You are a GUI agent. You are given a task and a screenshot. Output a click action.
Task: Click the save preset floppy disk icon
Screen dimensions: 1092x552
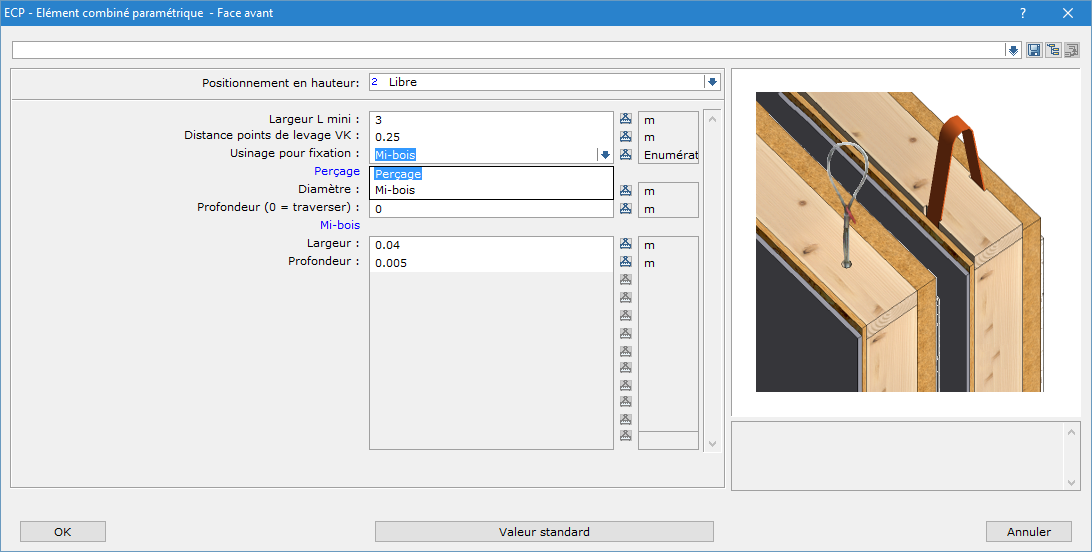(1034, 50)
